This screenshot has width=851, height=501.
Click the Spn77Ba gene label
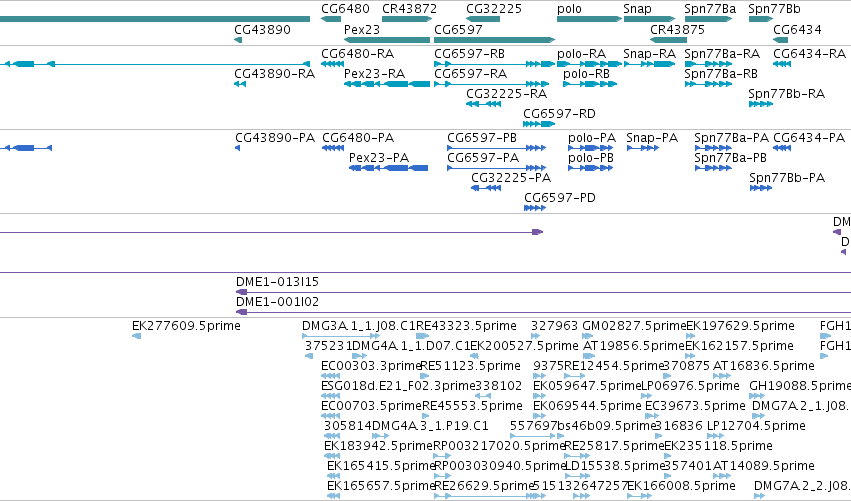tap(710, 9)
